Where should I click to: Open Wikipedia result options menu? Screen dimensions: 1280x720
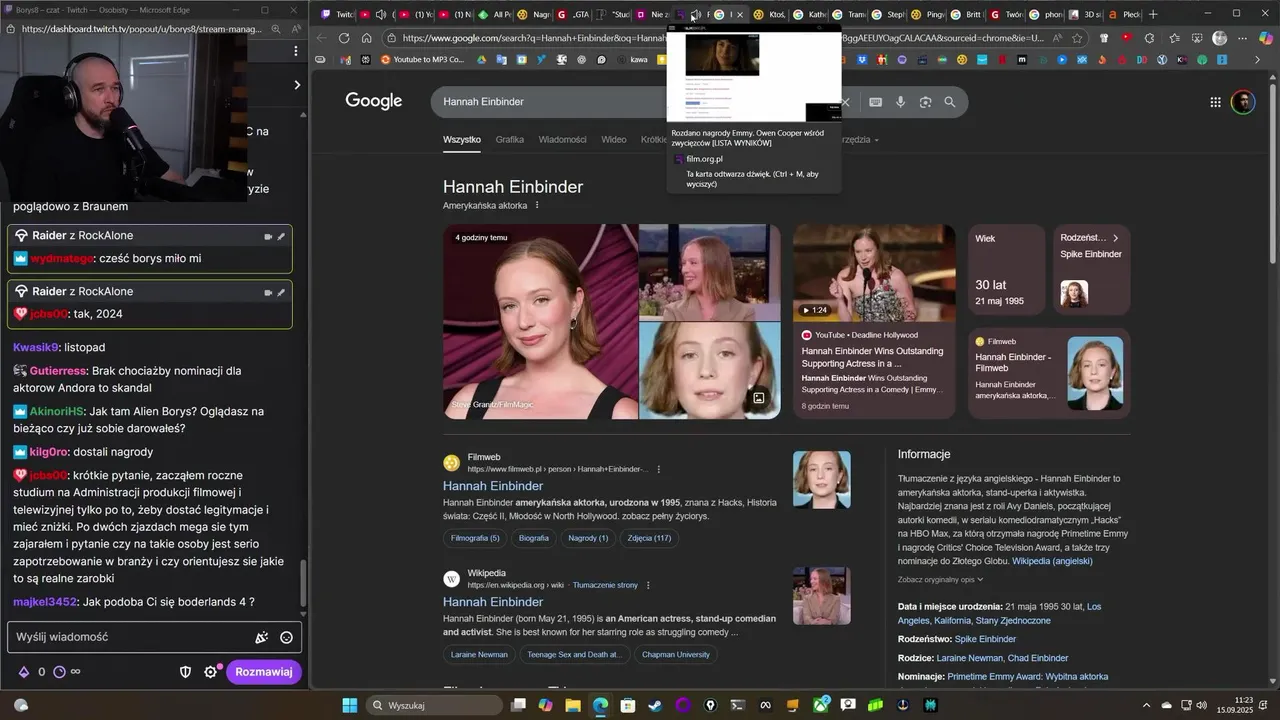pos(648,585)
